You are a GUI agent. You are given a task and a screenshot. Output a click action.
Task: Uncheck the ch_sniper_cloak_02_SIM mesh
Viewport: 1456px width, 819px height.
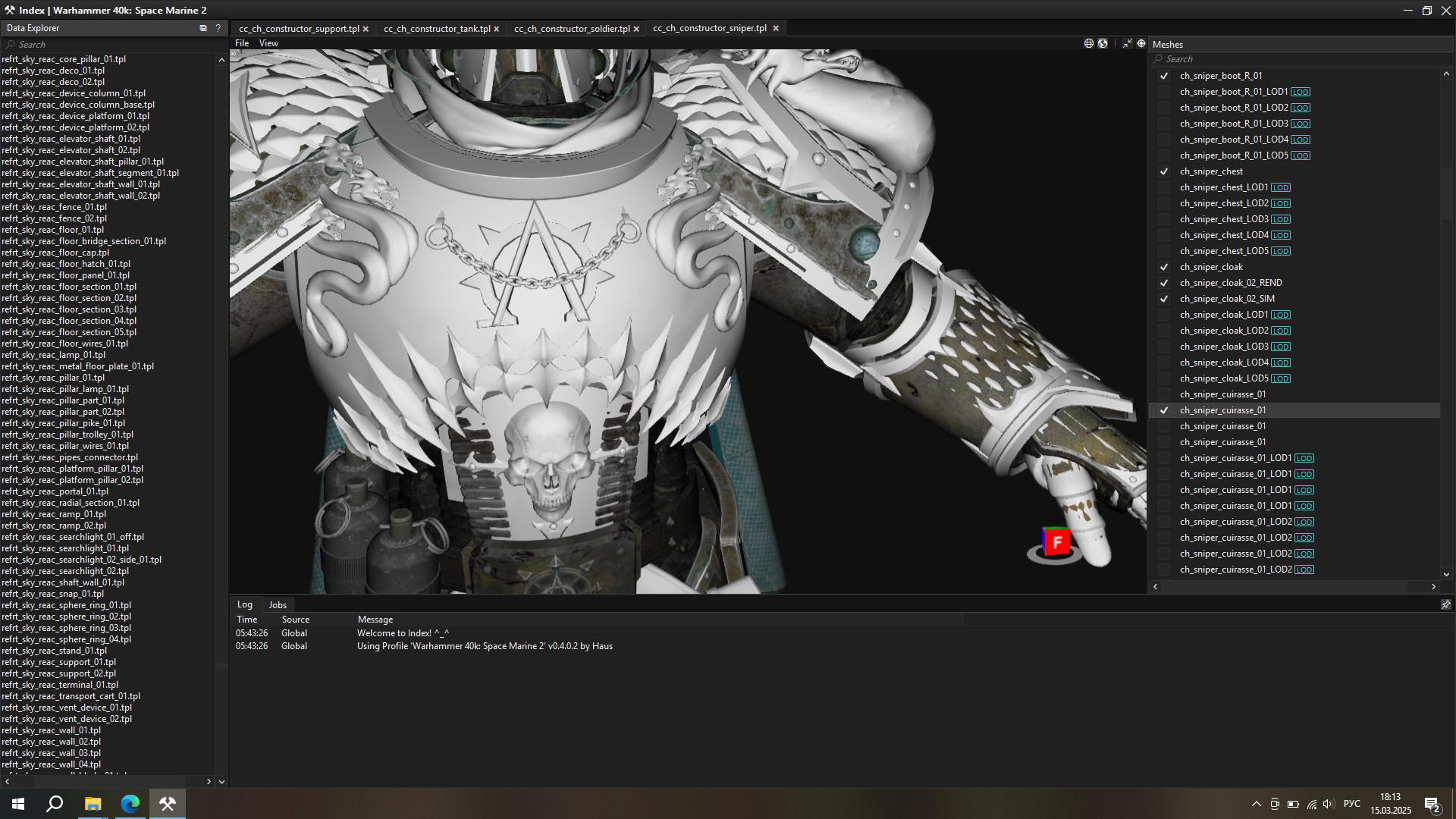tap(1163, 299)
